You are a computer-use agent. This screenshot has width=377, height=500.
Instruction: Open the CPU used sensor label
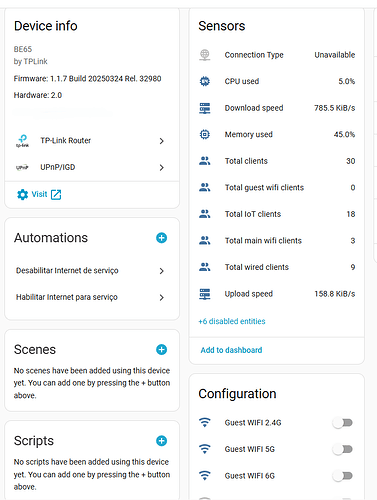click(242, 81)
